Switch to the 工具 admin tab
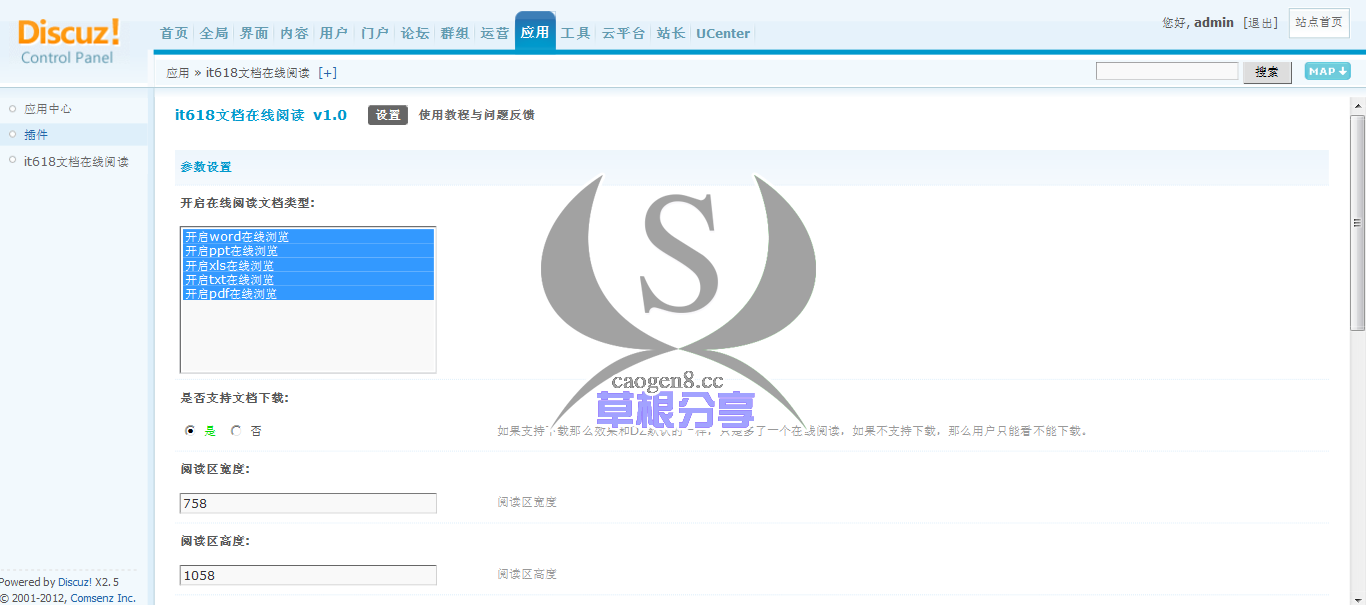Image resolution: width=1366 pixels, height=605 pixels. pyautogui.click(x=575, y=32)
